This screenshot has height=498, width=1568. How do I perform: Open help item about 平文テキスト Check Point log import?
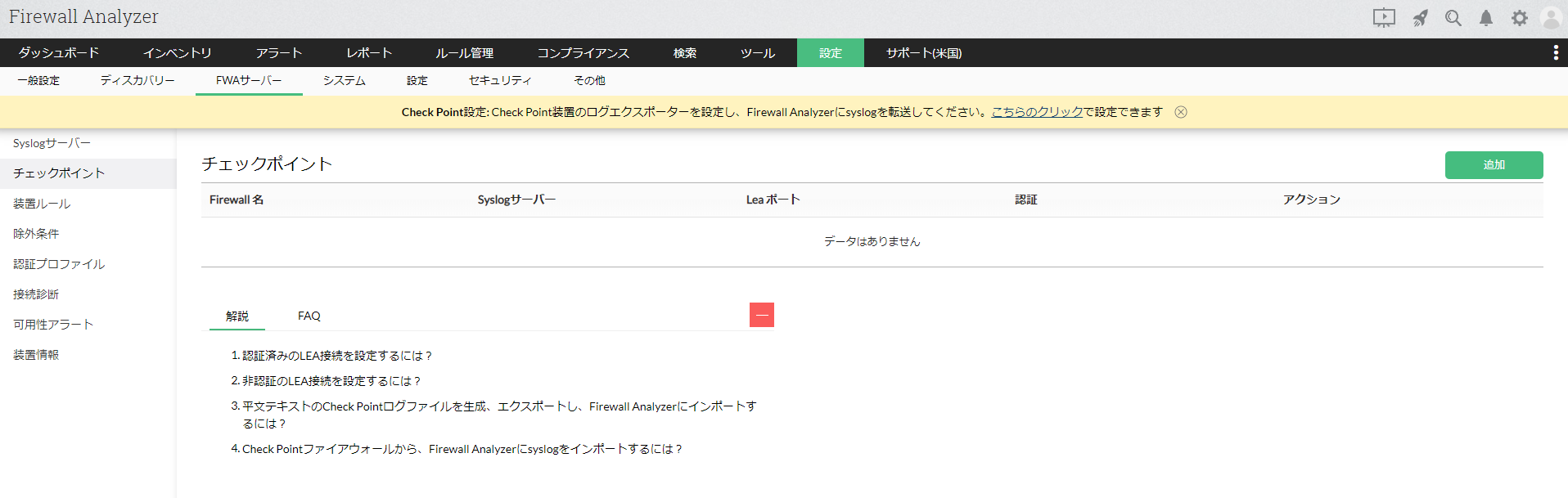pos(499,415)
